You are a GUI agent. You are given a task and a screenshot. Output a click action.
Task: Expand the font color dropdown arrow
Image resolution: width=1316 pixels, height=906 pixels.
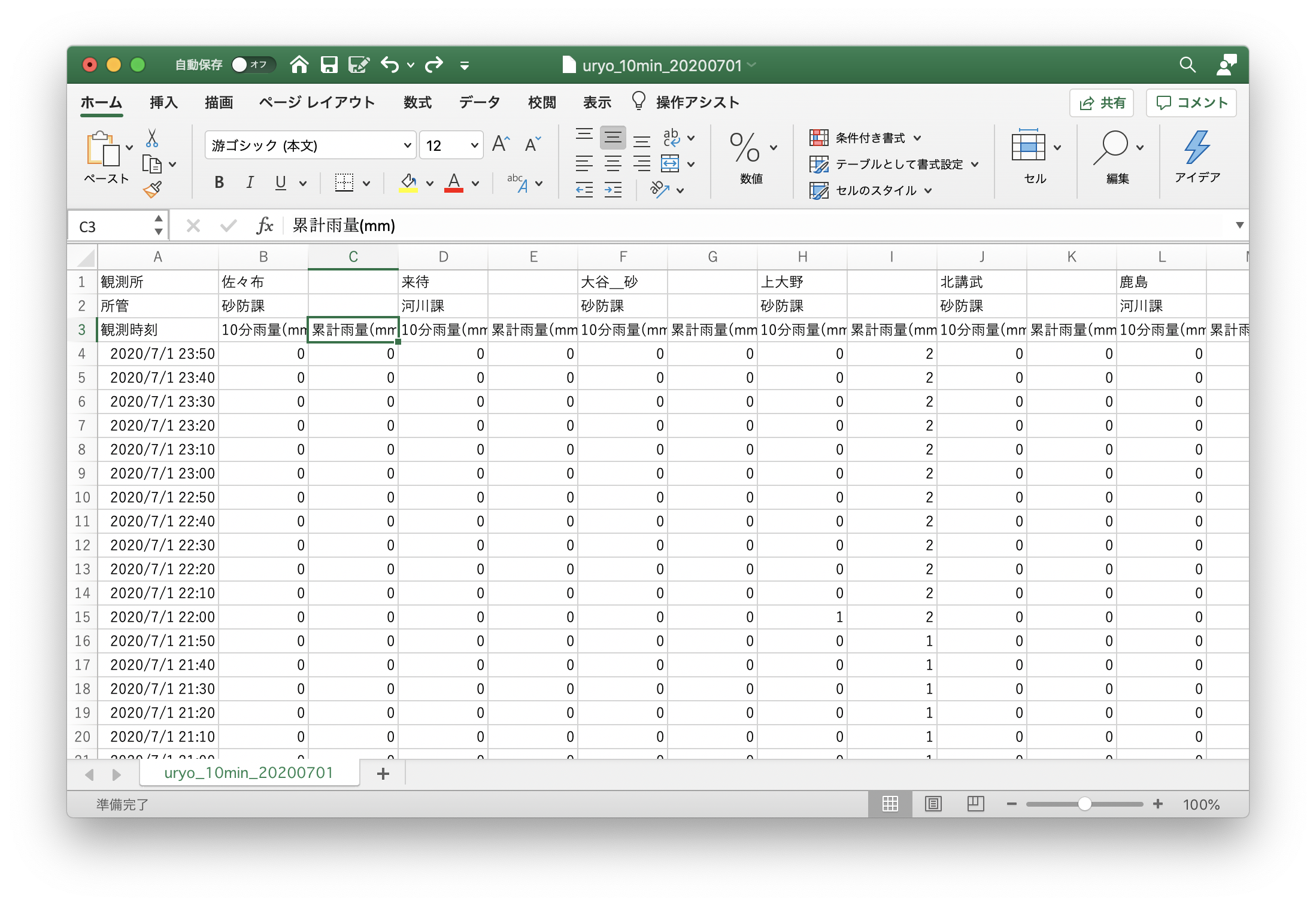pyautogui.click(x=476, y=183)
